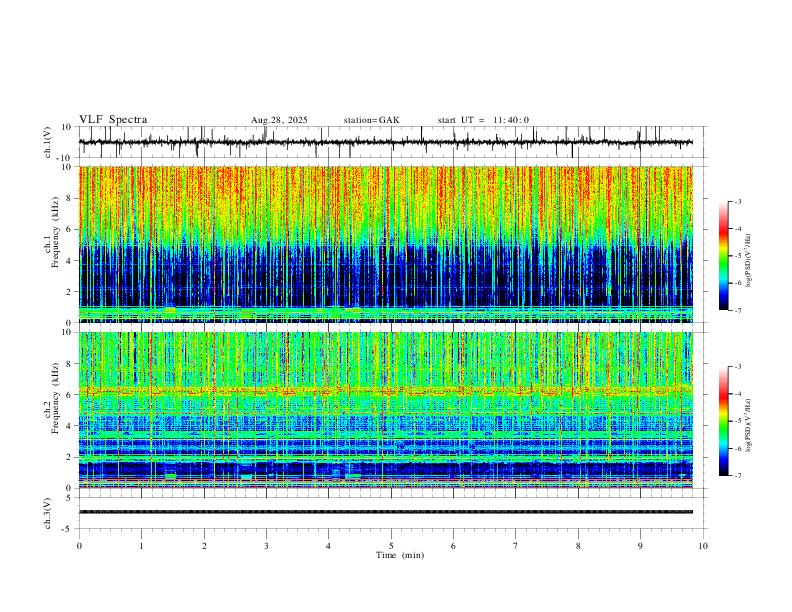
Task: Select the "start UT = 11:40:0" text
Action: point(483,120)
